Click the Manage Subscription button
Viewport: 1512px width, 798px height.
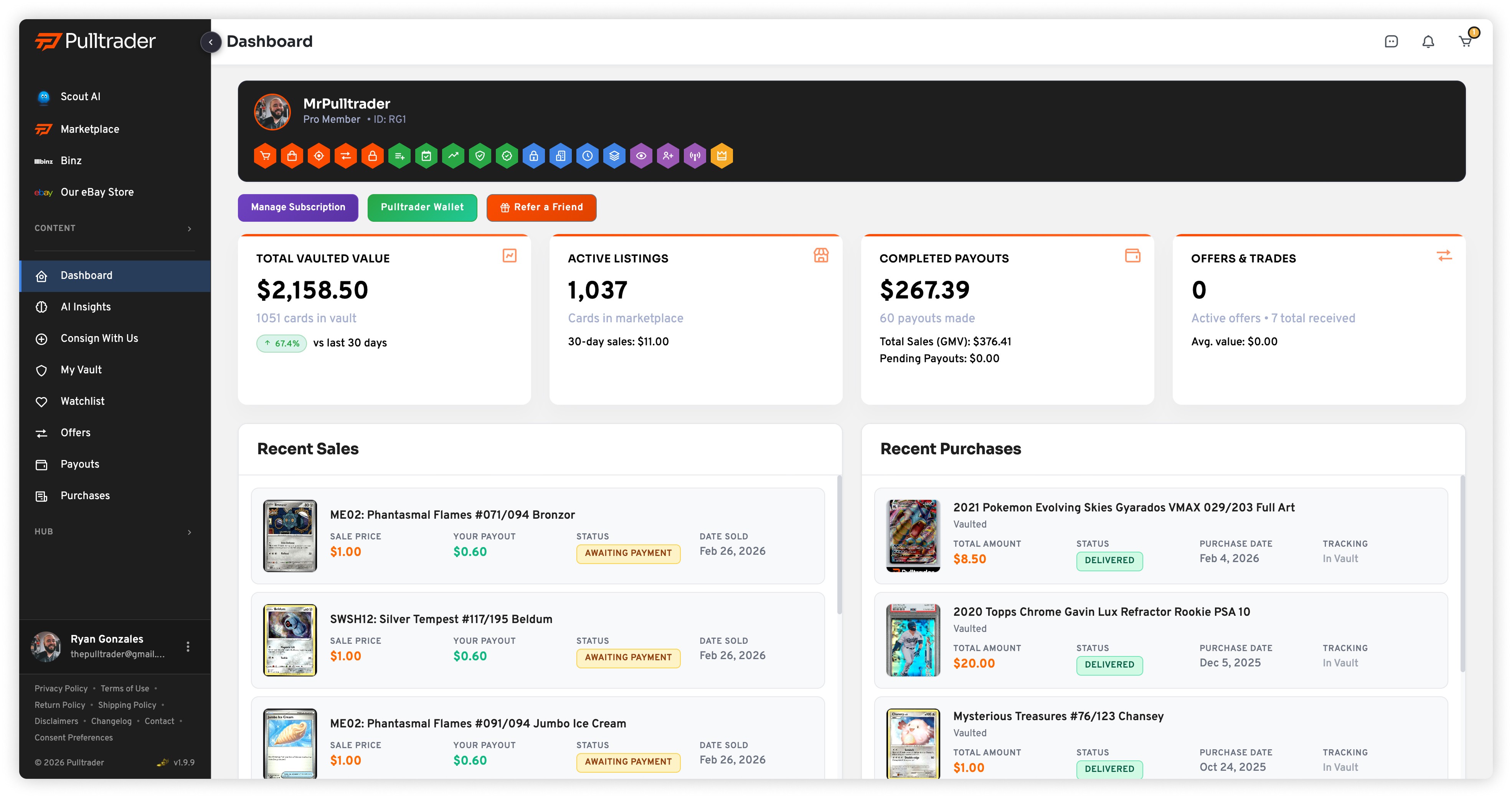[297, 207]
